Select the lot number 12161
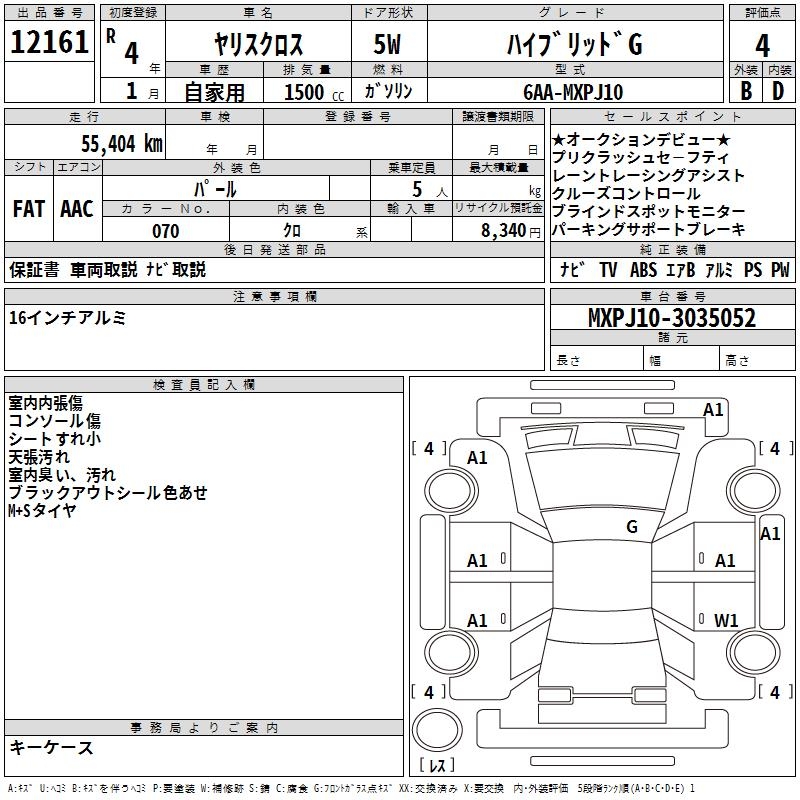This screenshot has height=800, width=800. tap(49, 44)
